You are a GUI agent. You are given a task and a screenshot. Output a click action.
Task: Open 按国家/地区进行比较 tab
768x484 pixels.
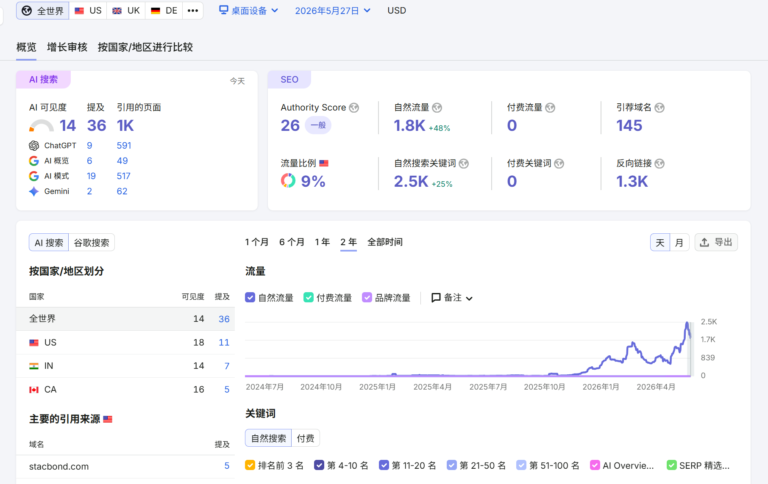click(145, 47)
